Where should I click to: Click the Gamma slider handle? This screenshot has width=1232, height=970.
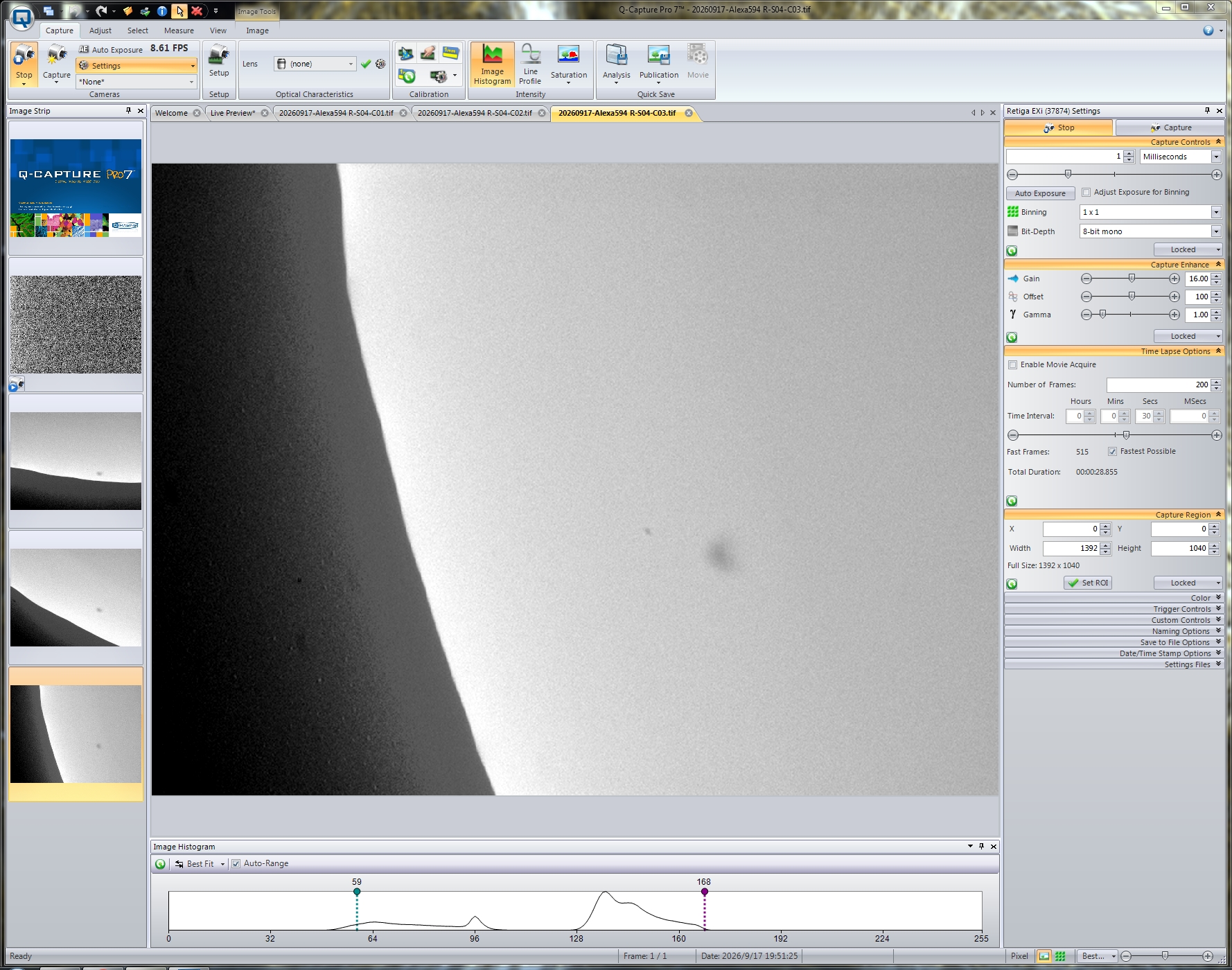point(1102,315)
